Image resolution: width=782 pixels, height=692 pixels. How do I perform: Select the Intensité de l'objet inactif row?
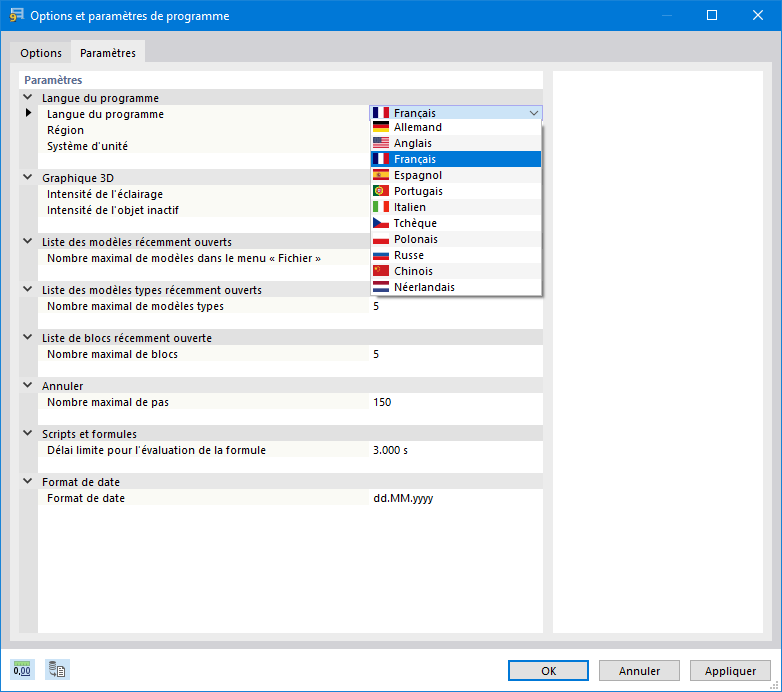click(203, 210)
